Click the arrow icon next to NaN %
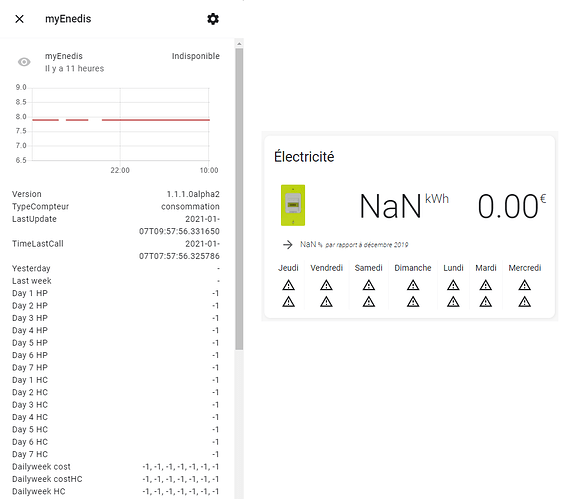This screenshot has width=566, height=499. 288,244
